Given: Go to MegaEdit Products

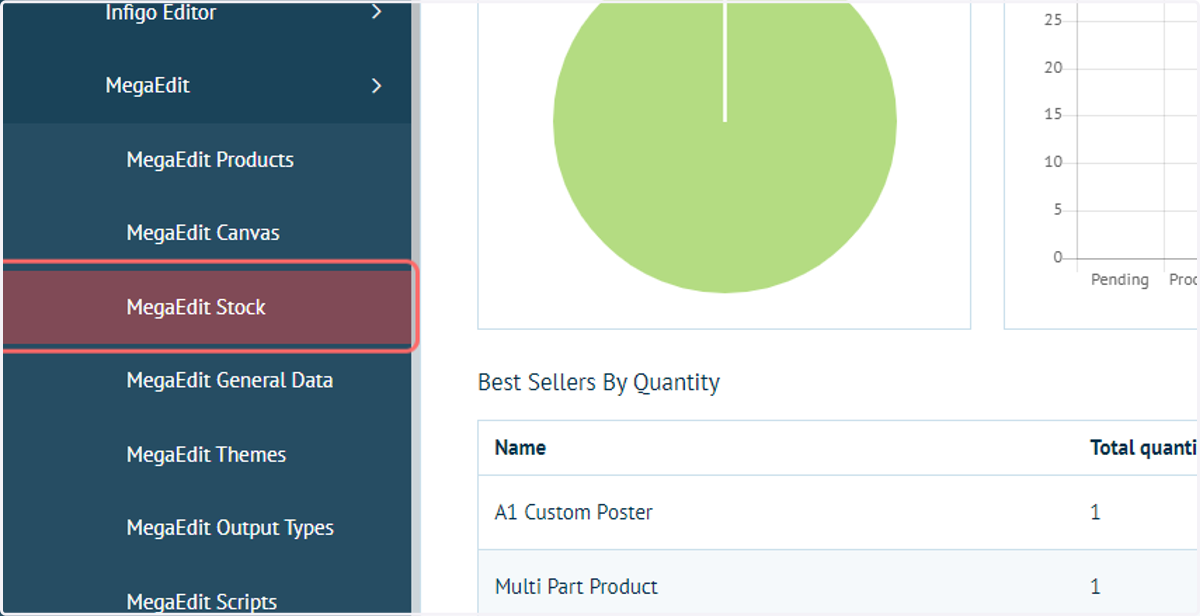Looking at the screenshot, I should (210, 160).
